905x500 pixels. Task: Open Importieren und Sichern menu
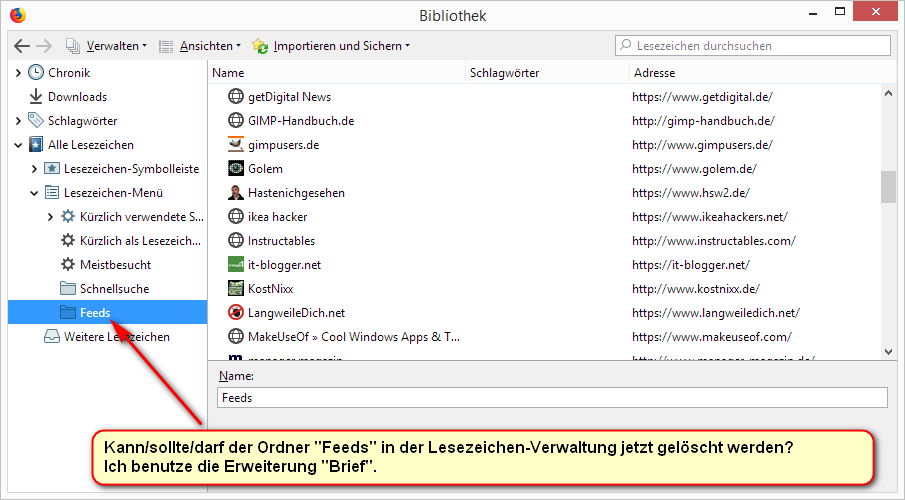pyautogui.click(x=342, y=46)
